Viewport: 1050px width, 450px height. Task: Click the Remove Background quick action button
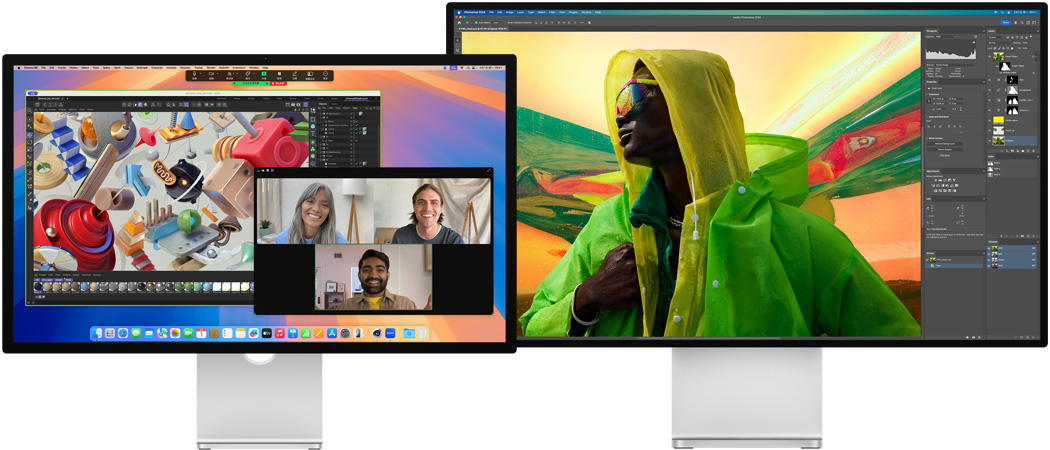point(945,144)
